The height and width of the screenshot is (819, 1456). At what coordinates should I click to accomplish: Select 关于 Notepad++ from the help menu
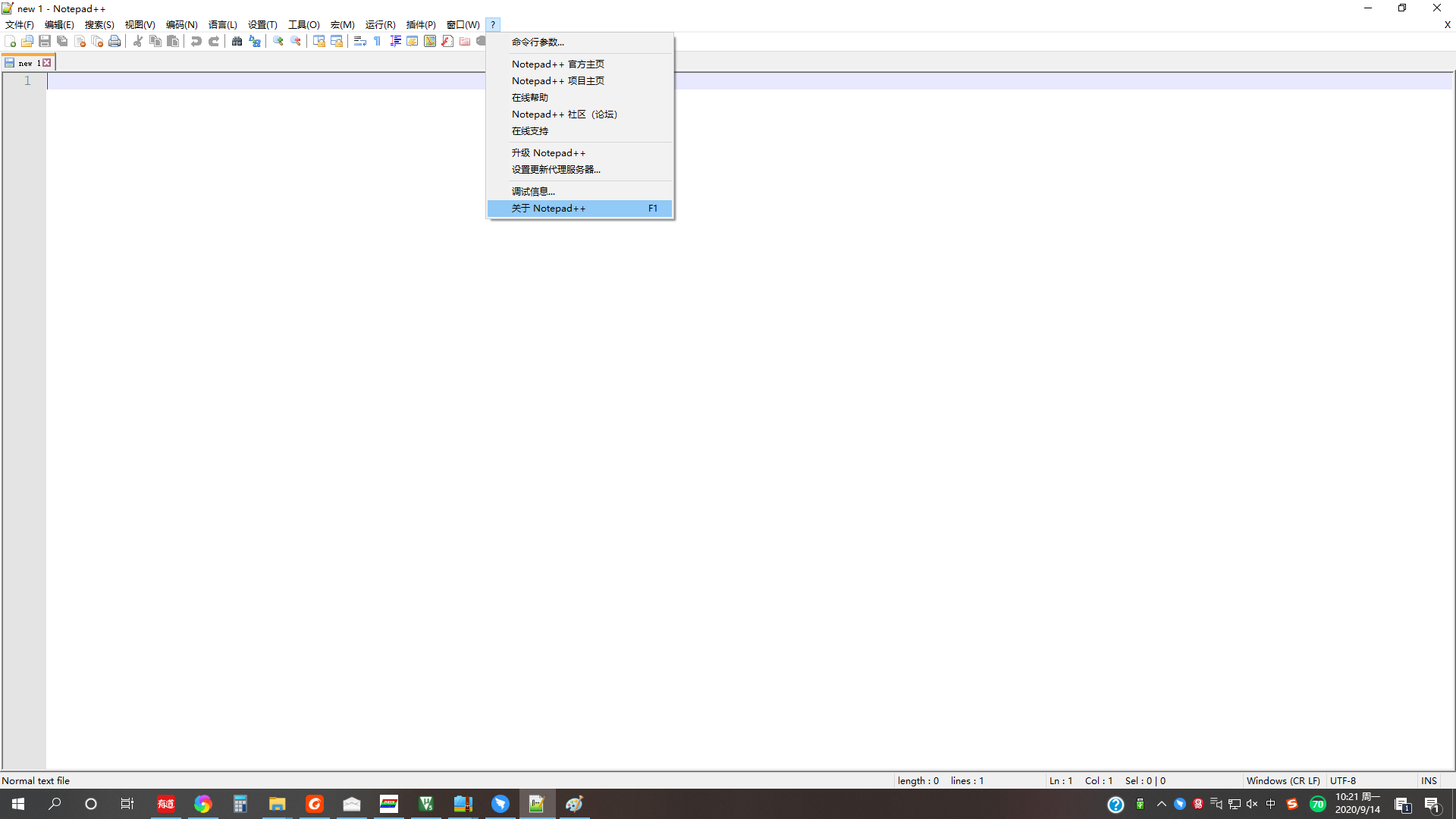click(x=549, y=208)
